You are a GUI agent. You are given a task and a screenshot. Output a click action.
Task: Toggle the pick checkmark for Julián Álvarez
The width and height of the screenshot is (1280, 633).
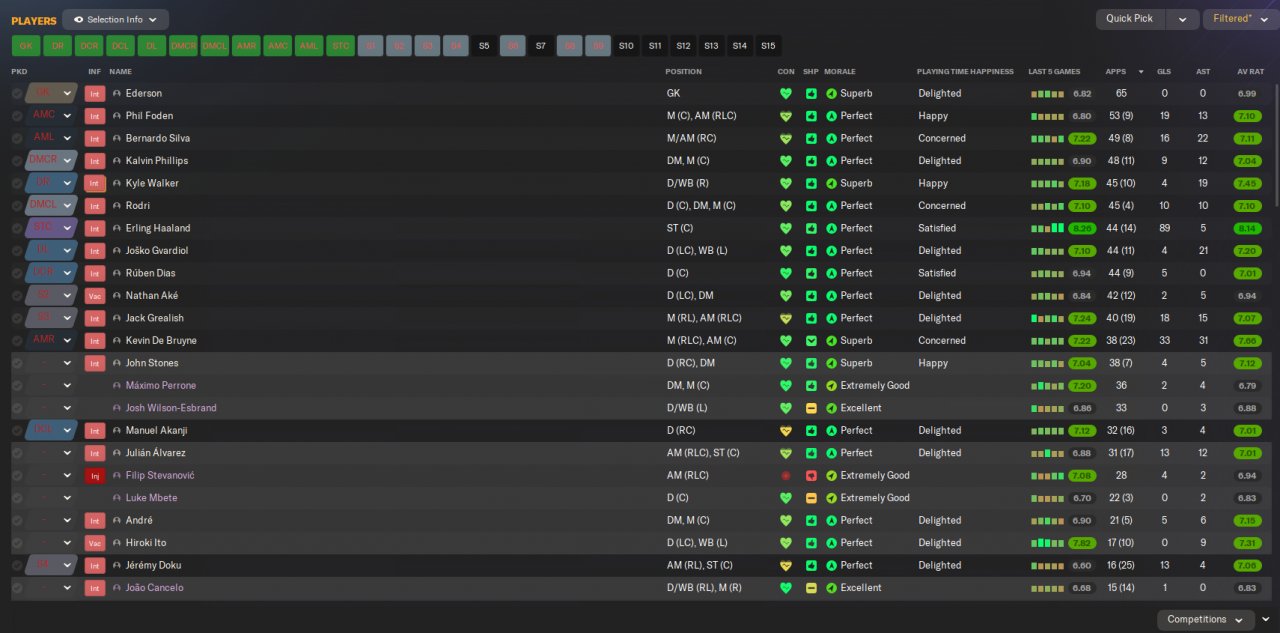pyautogui.click(x=17, y=453)
